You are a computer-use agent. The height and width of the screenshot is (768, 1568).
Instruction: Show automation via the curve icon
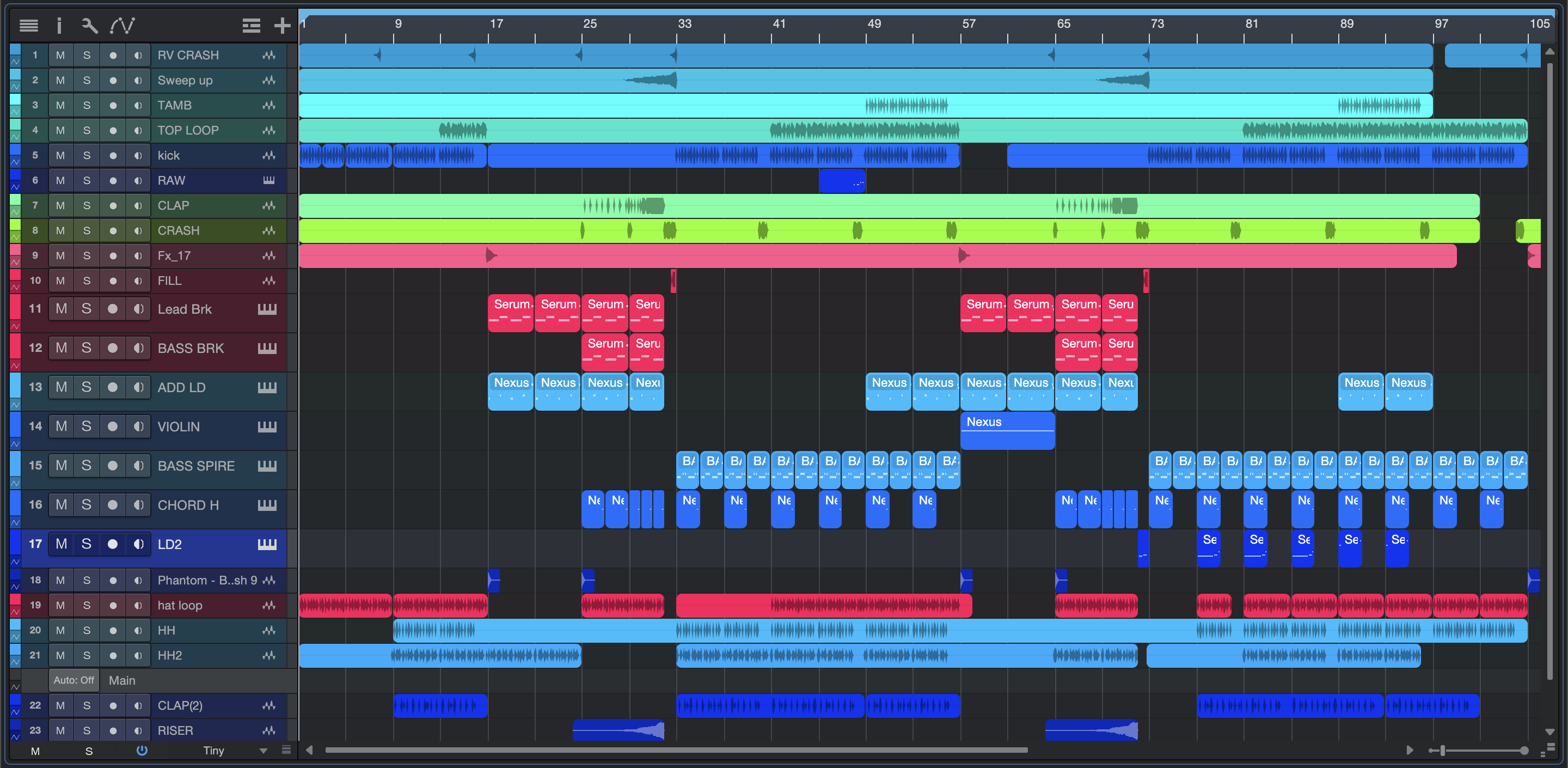click(x=122, y=26)
